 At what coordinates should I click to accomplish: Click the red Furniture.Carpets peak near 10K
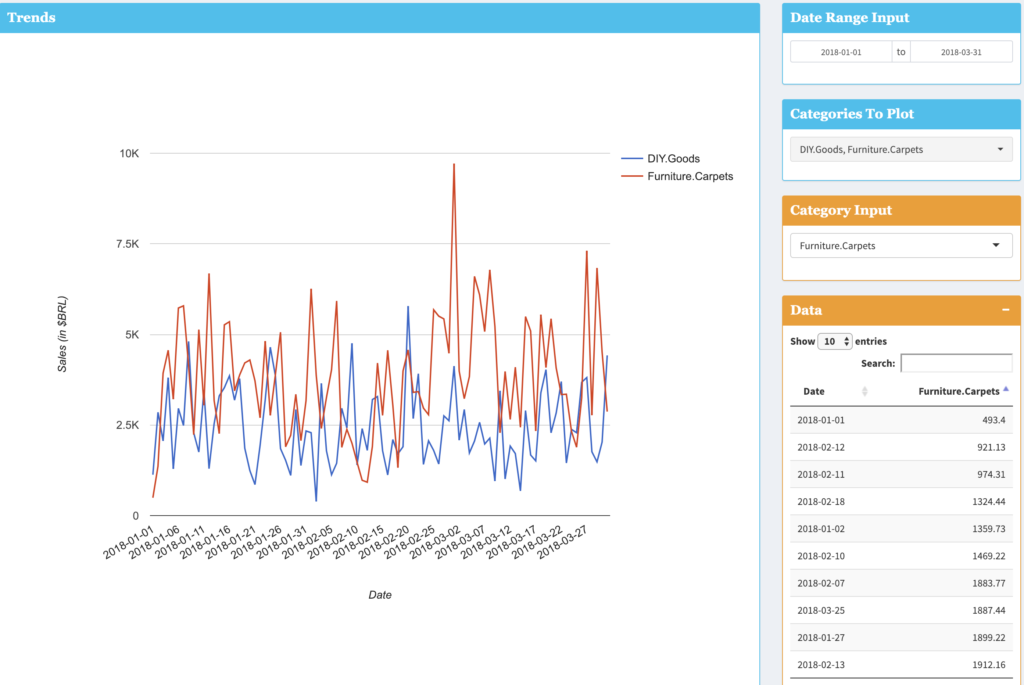tap(454, 166)
